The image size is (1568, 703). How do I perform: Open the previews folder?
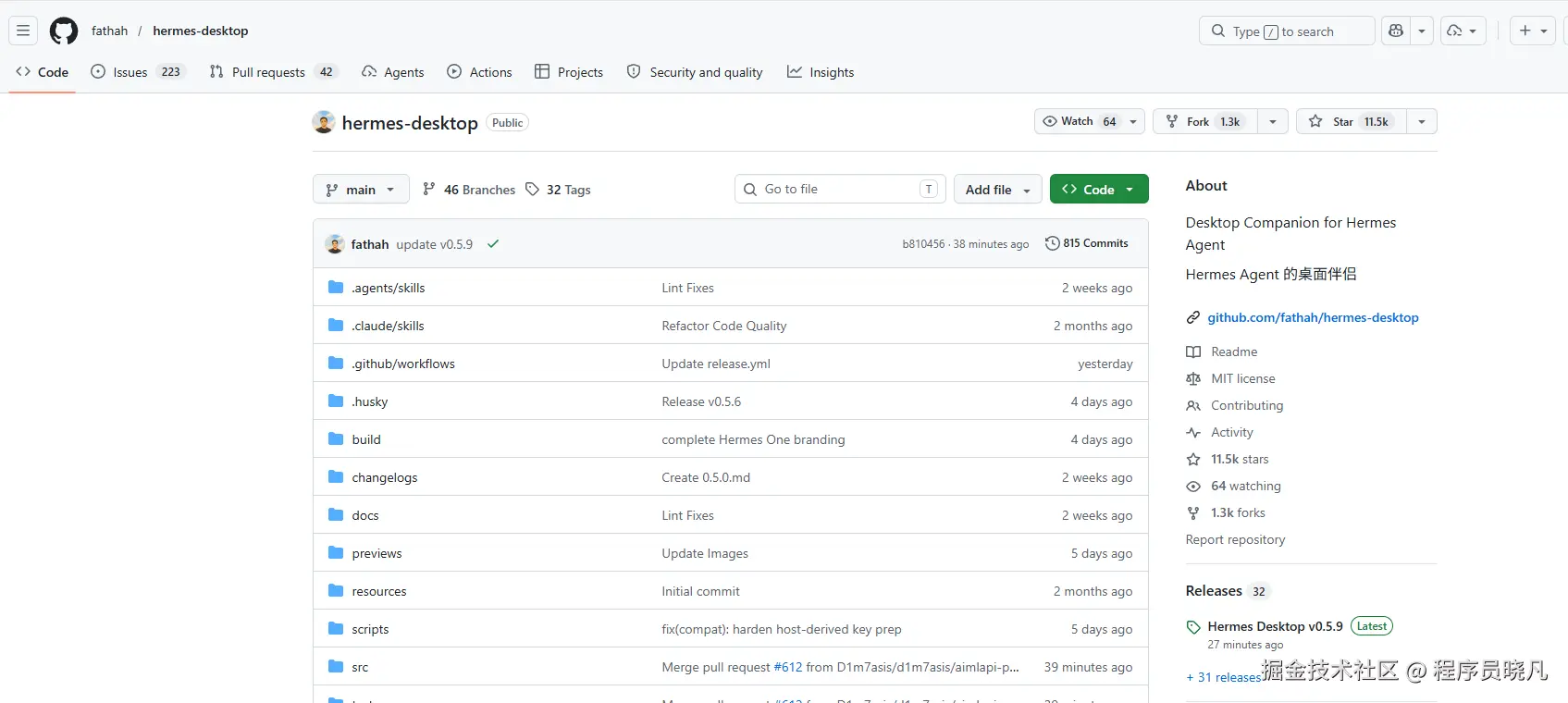point(377,553)
